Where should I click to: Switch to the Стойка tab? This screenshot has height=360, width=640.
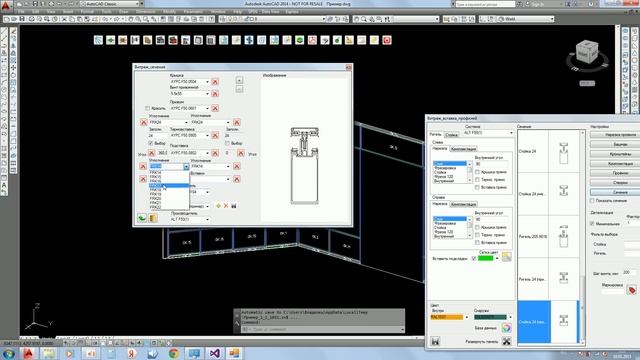click(451, 135)
